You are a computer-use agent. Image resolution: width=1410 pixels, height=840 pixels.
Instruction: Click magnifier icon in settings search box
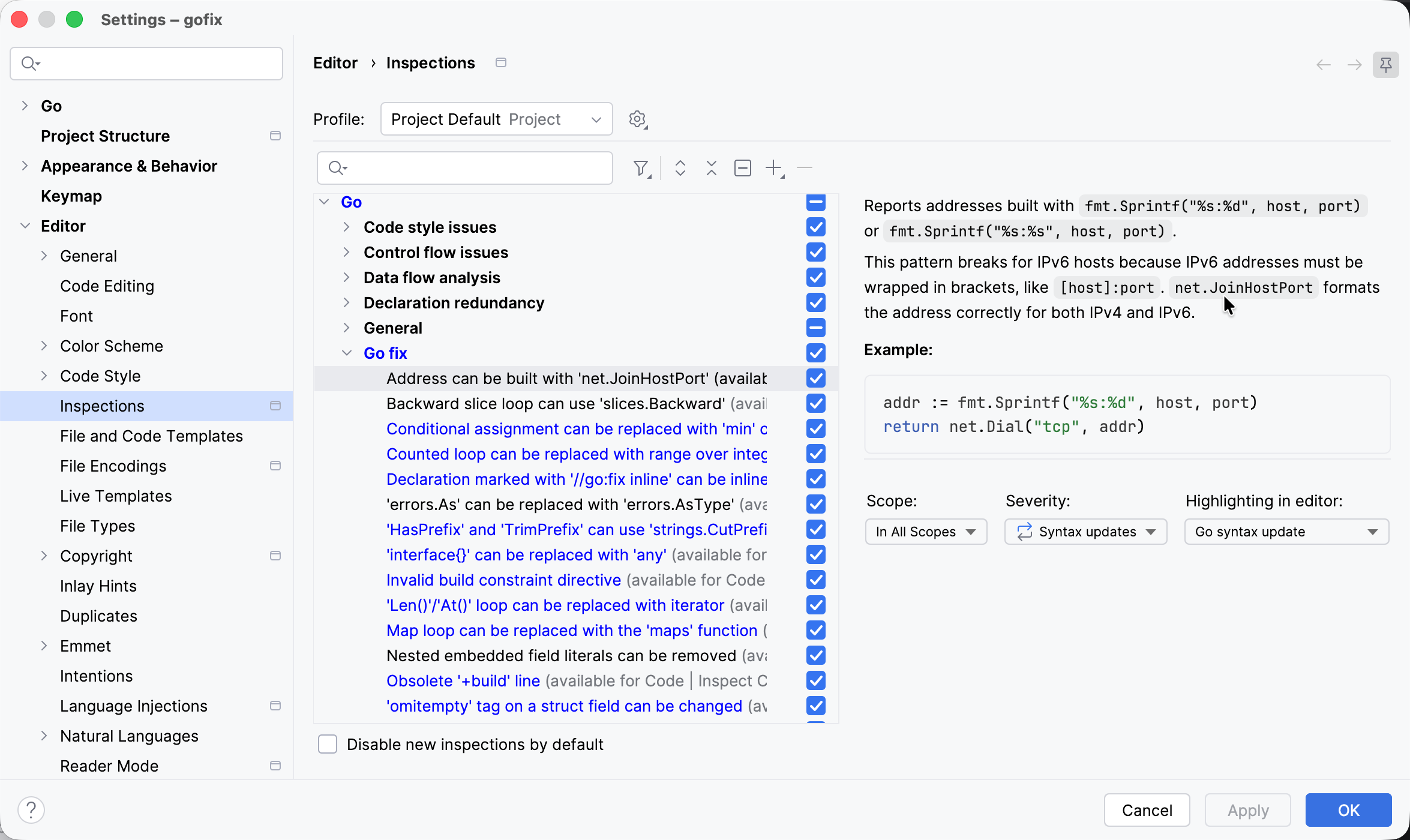(x=30, y=64)
